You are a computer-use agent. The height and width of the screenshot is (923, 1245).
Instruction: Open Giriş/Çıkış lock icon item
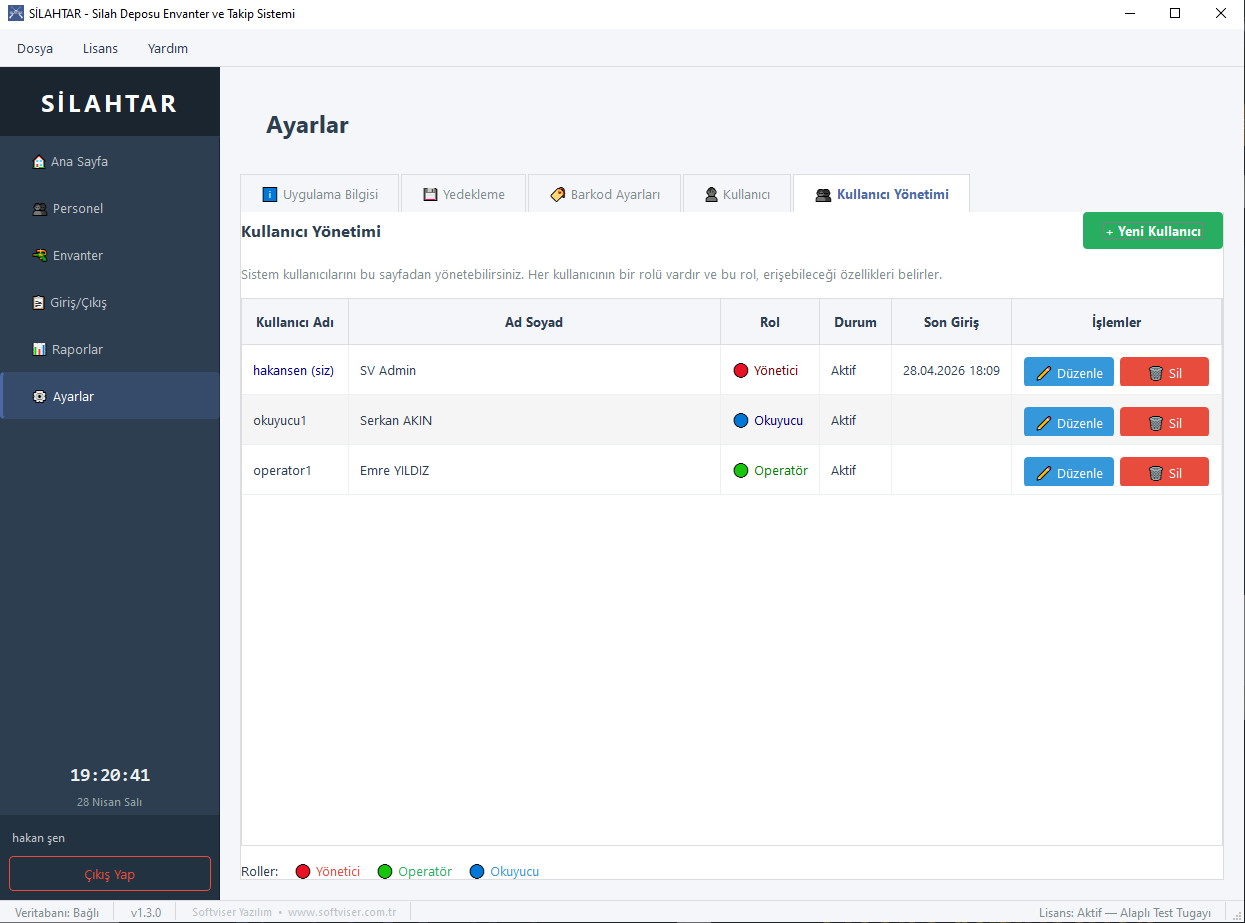pyautogui.click(x=39, y=303)
